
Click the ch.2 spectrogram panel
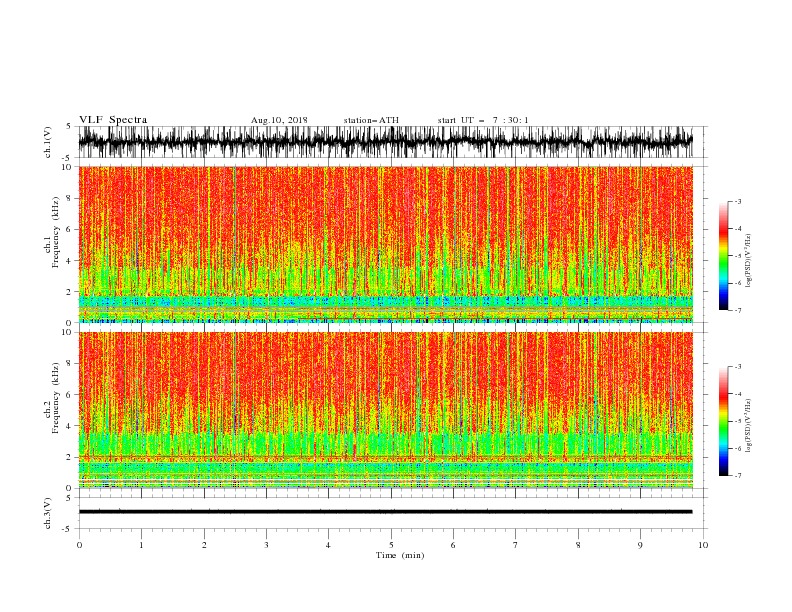(x=385, y=410)
